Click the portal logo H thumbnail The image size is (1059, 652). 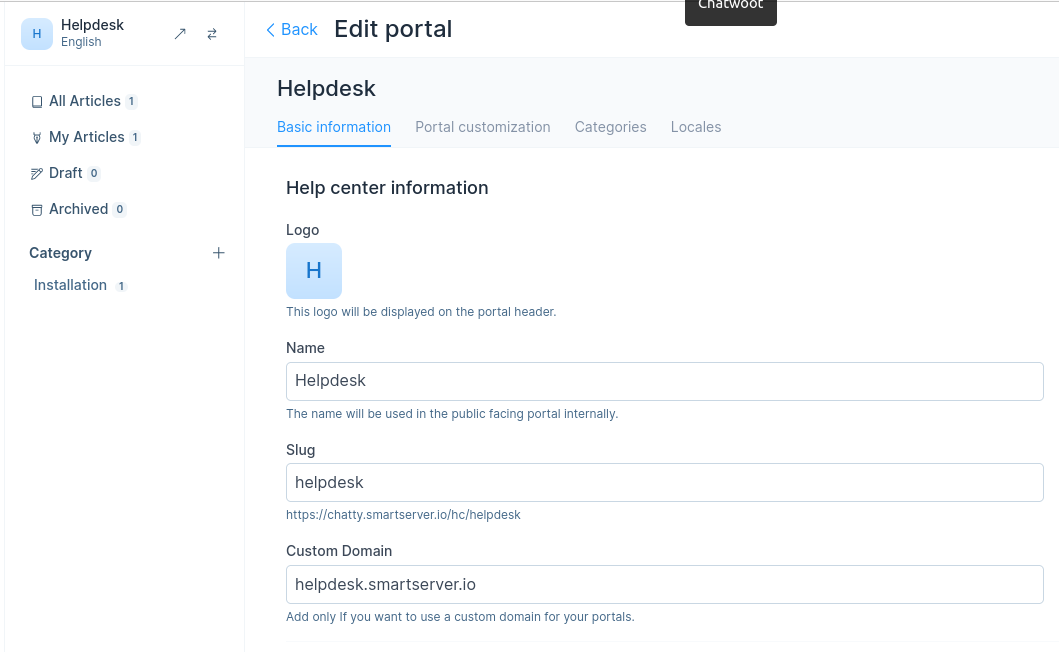pos(314,271)
